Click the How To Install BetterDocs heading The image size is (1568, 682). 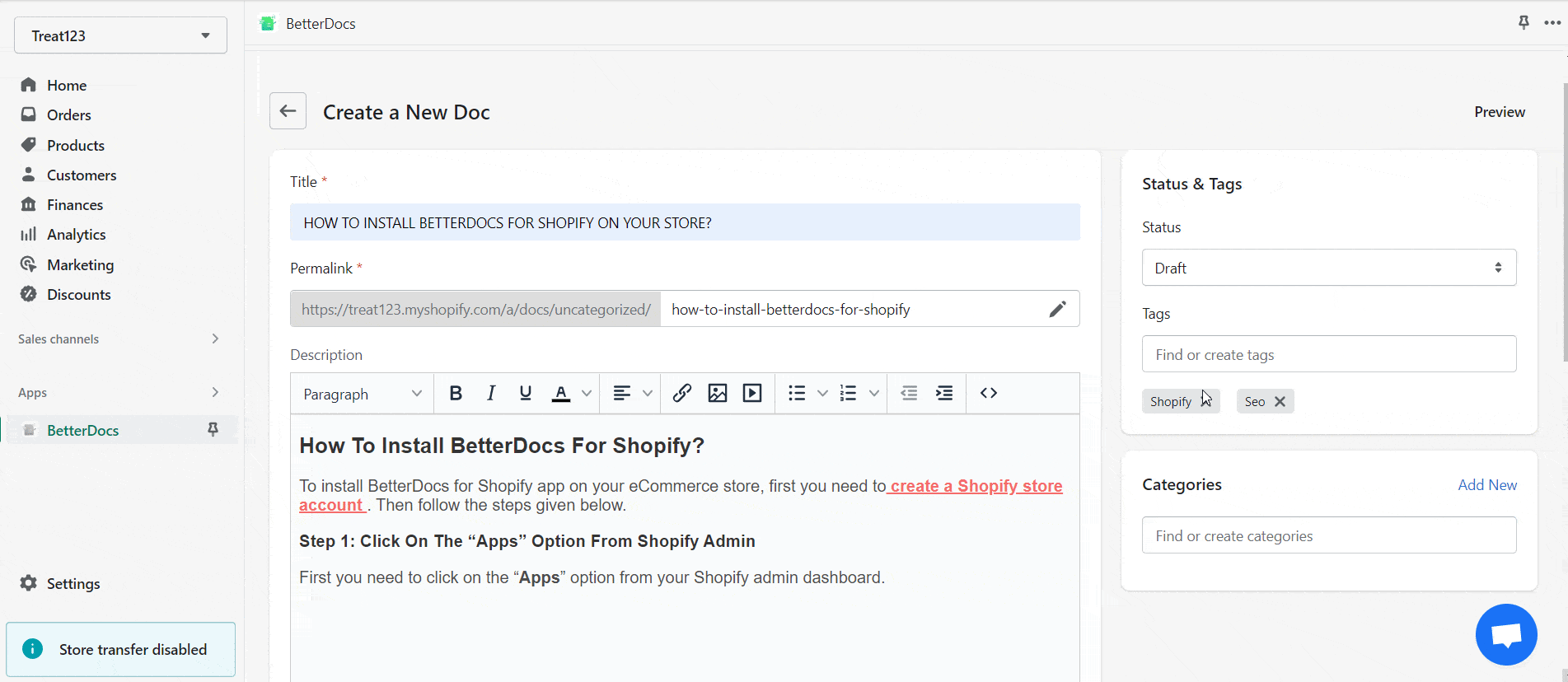(502, 446)
